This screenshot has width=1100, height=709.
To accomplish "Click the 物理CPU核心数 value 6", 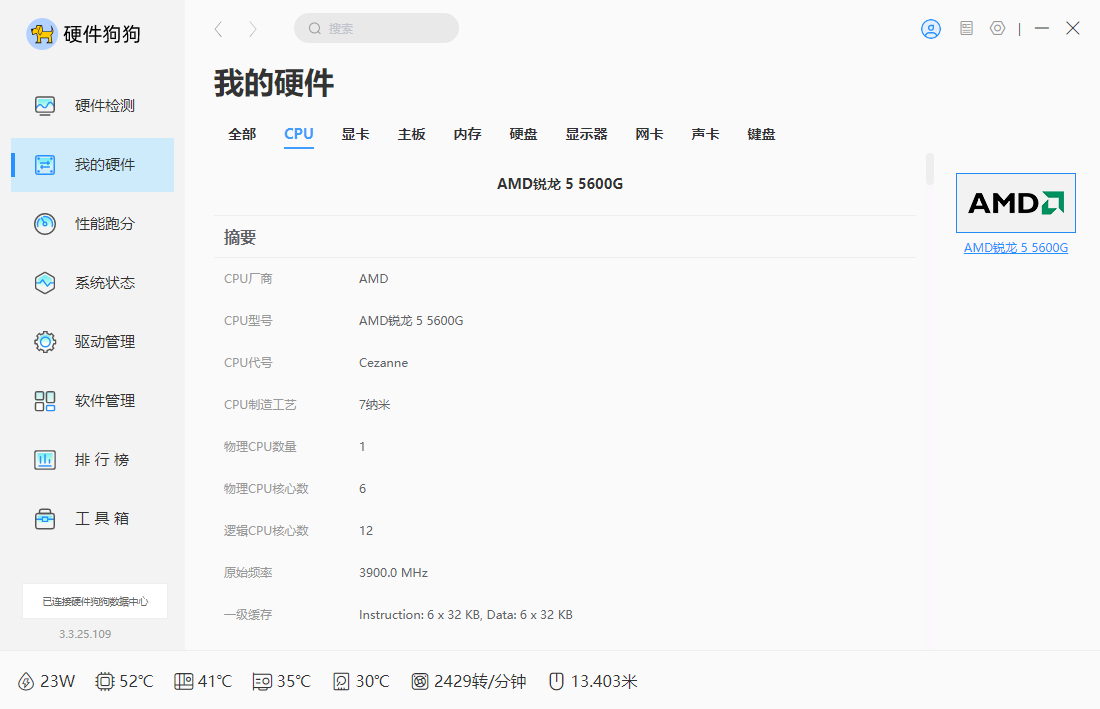I will [363, 488].
